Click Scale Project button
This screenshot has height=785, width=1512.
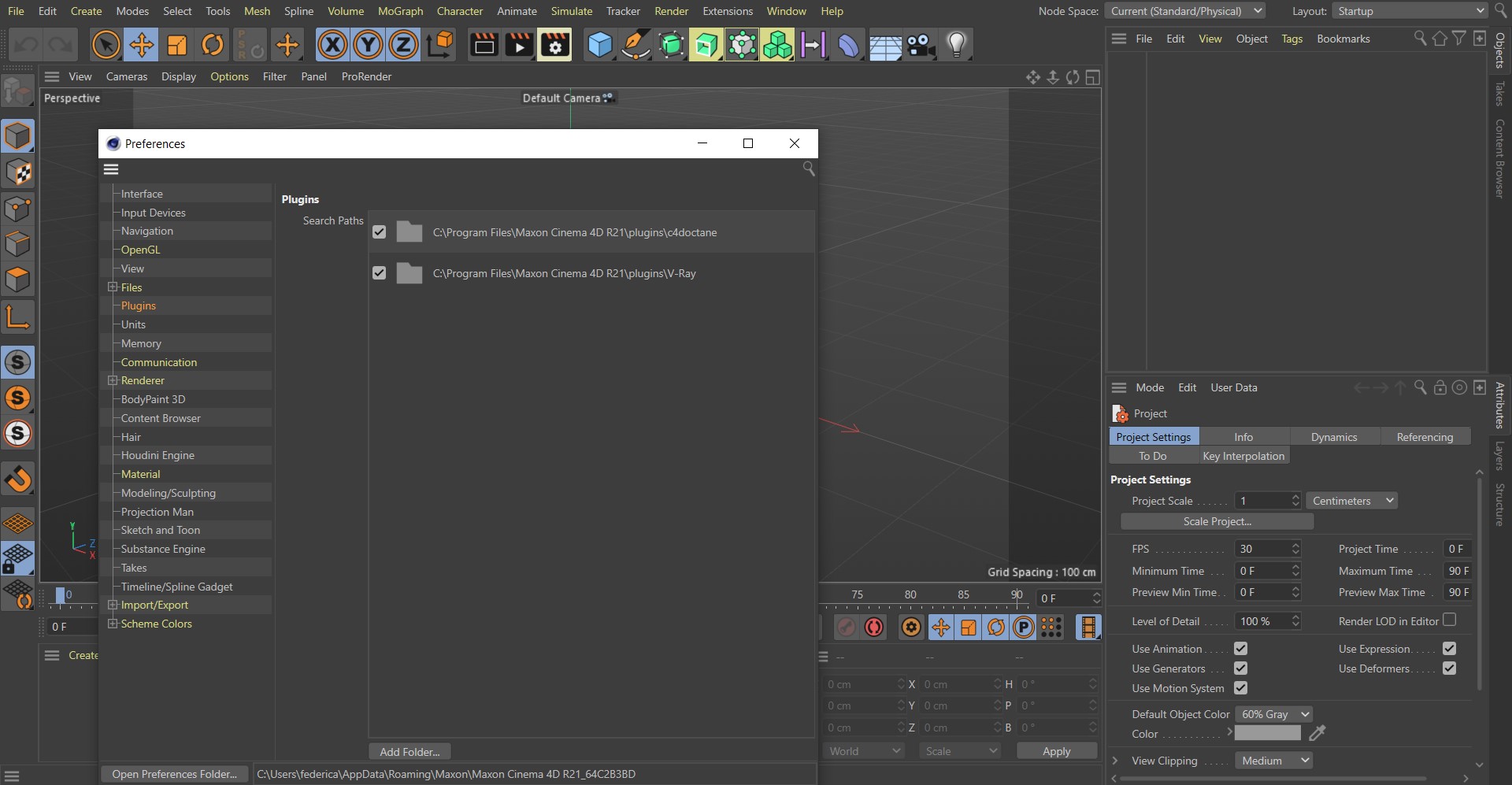tap(1217, 521)
